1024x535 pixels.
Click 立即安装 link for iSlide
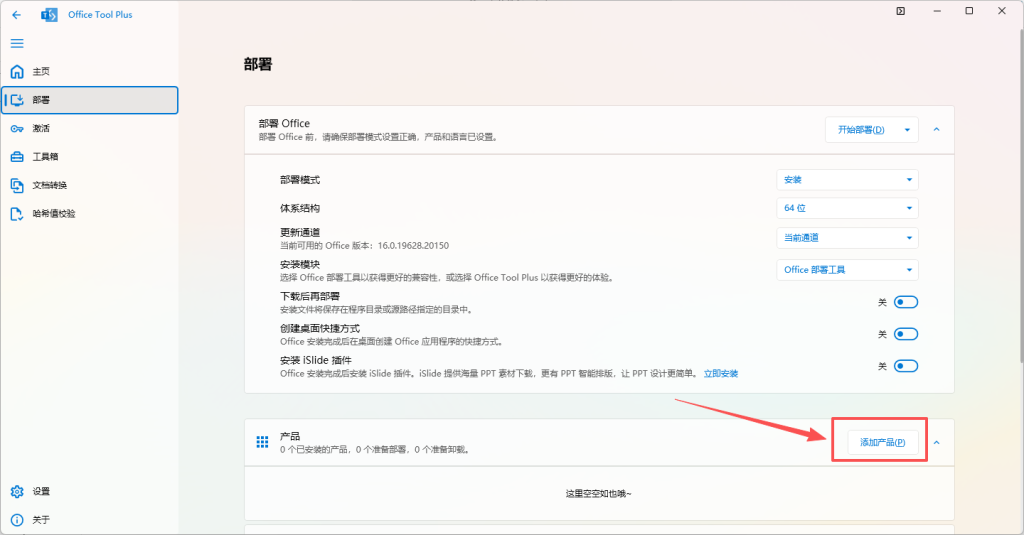(720, 373)
